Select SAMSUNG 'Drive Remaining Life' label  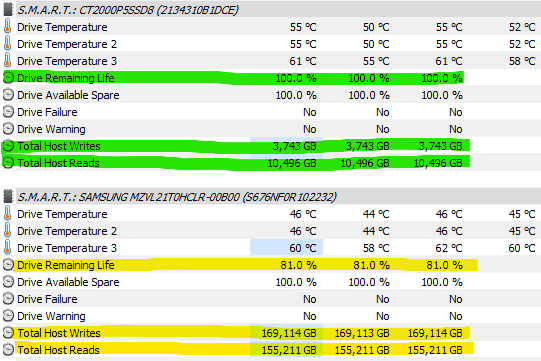tap(66, 265)
